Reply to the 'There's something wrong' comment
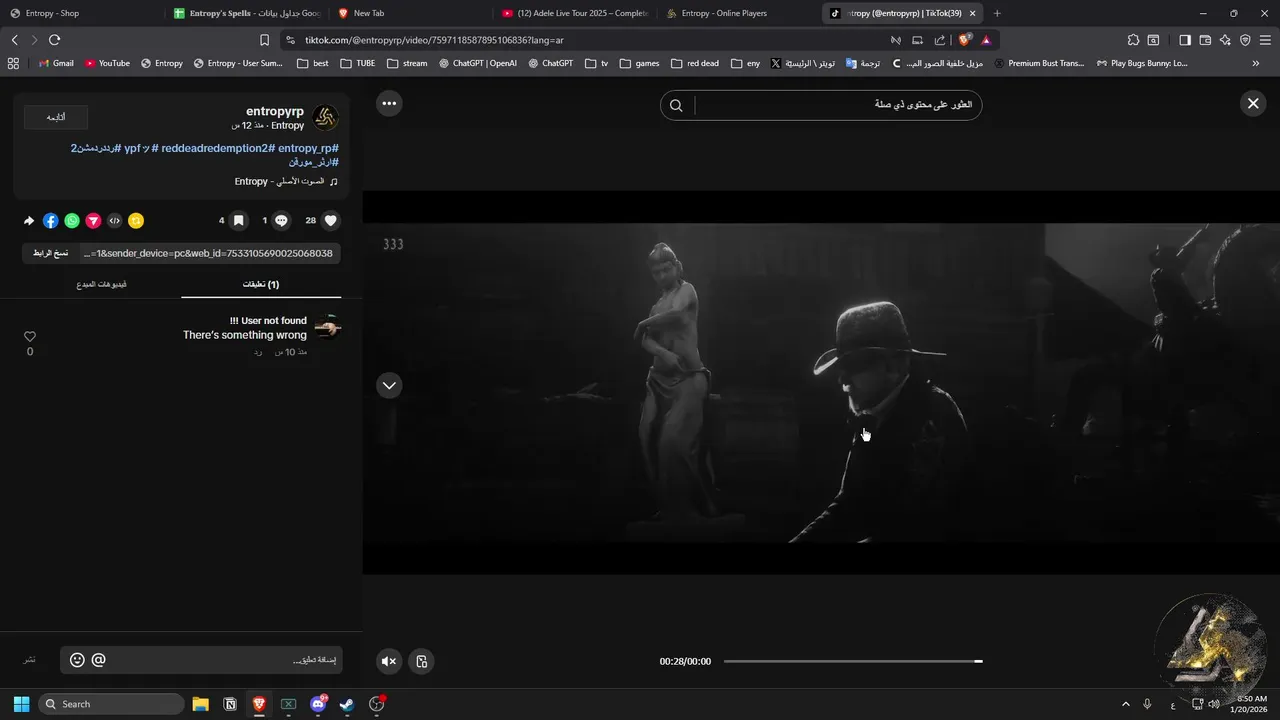 tap(257, 352)
